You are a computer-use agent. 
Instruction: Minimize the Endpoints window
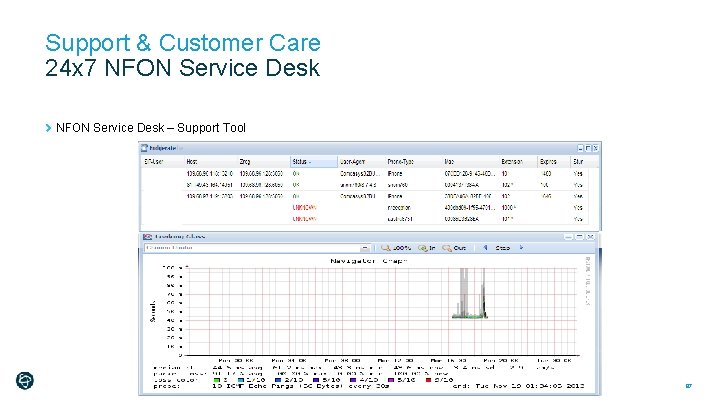[x=580, y=148]
